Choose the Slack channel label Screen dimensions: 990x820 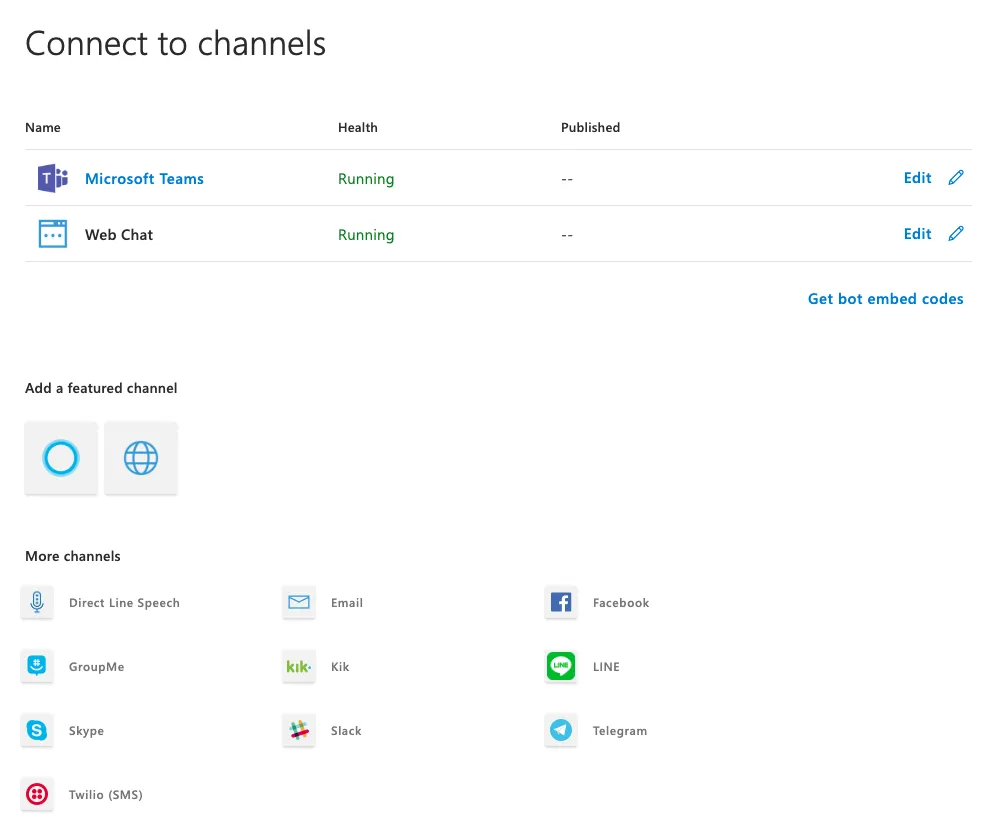[x=347, y=730]
